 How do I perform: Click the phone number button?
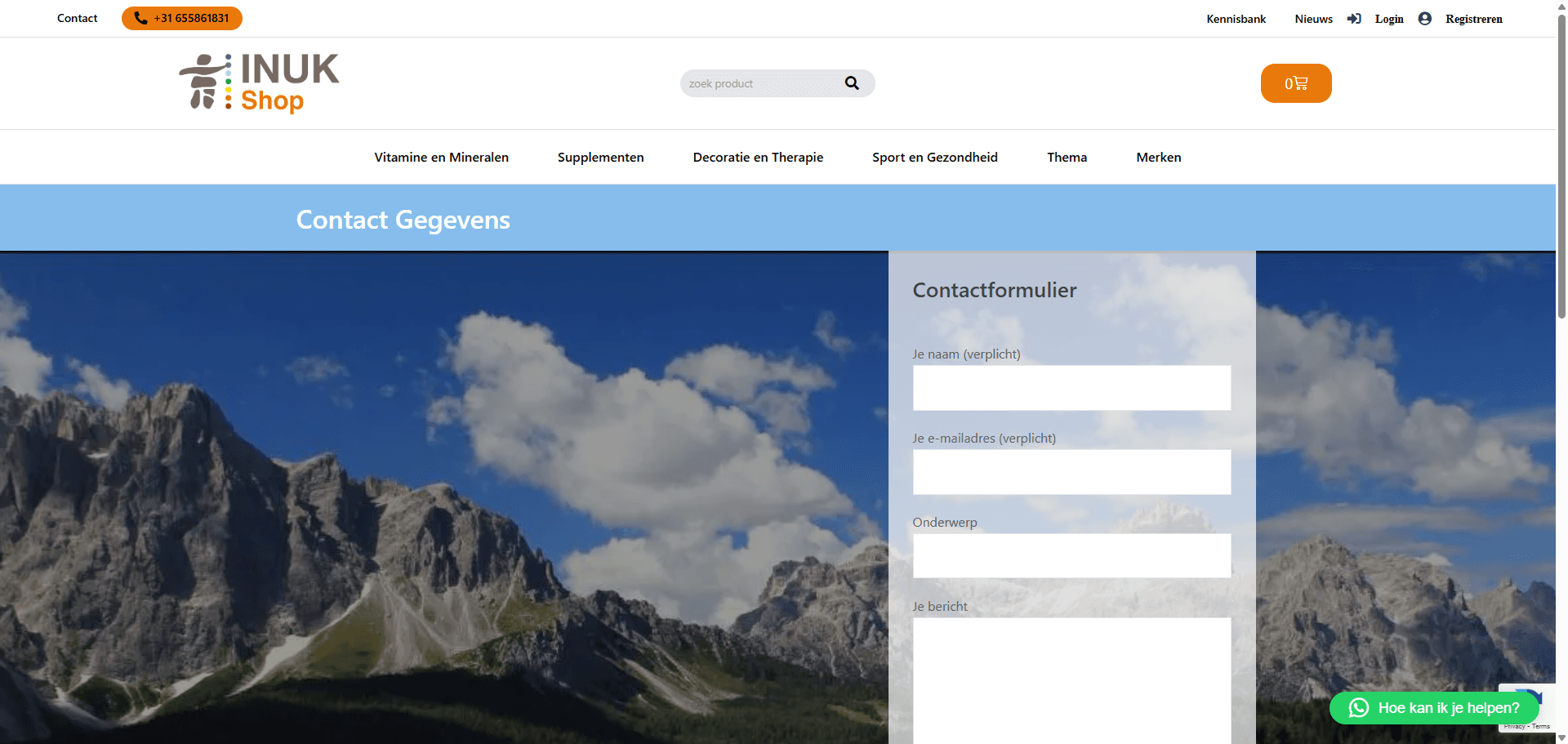click(x=182, y=18)
